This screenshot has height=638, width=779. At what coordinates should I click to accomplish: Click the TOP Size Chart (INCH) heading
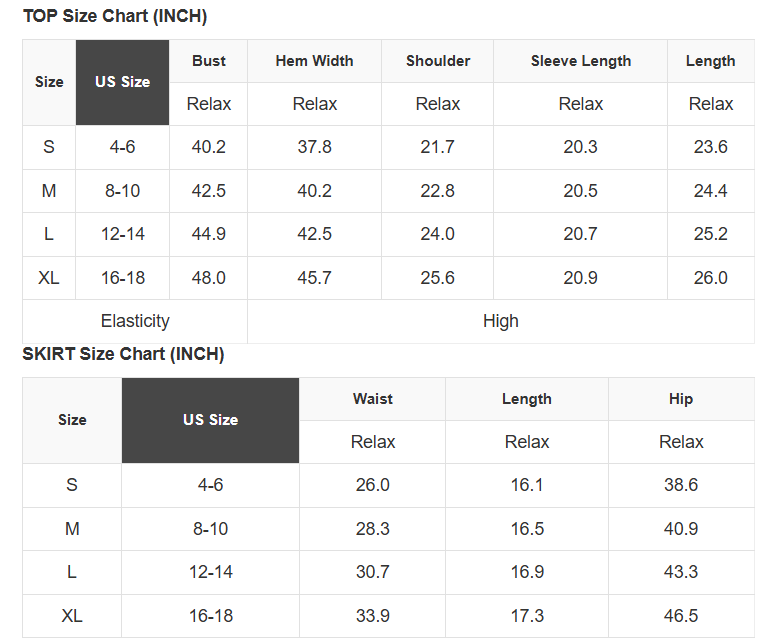click(115, 17)
